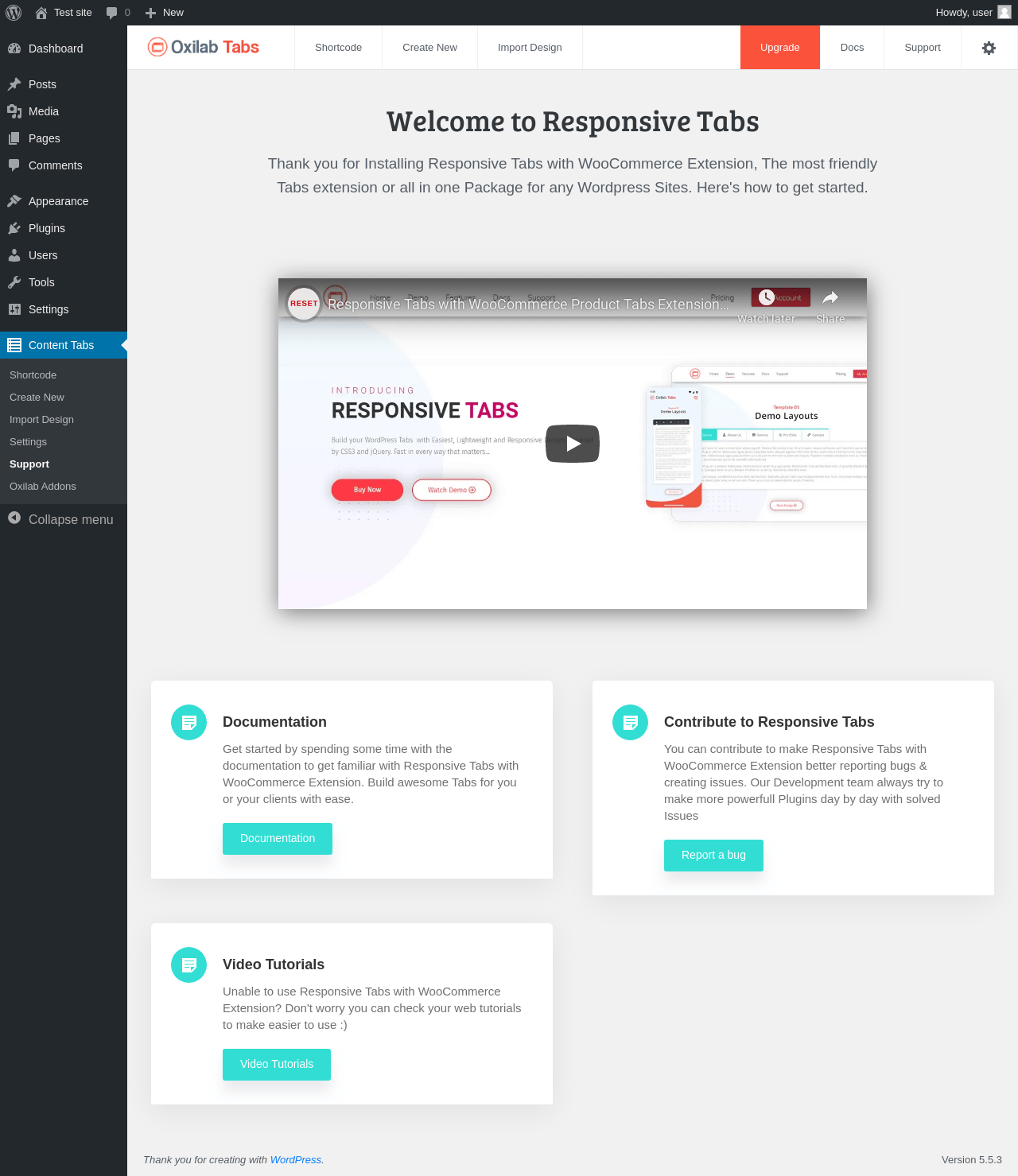Collapse the admin sidebar menu
1018x1176 pixels.
[64, 519]
